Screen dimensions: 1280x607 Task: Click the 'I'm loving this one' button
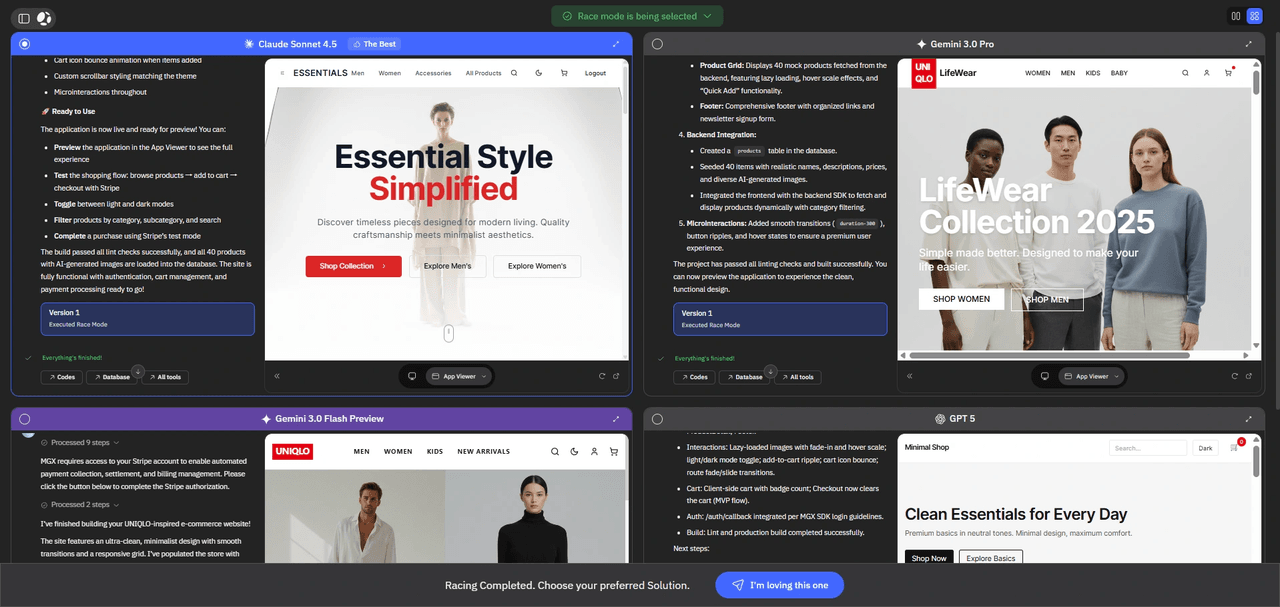click(779, 585)
